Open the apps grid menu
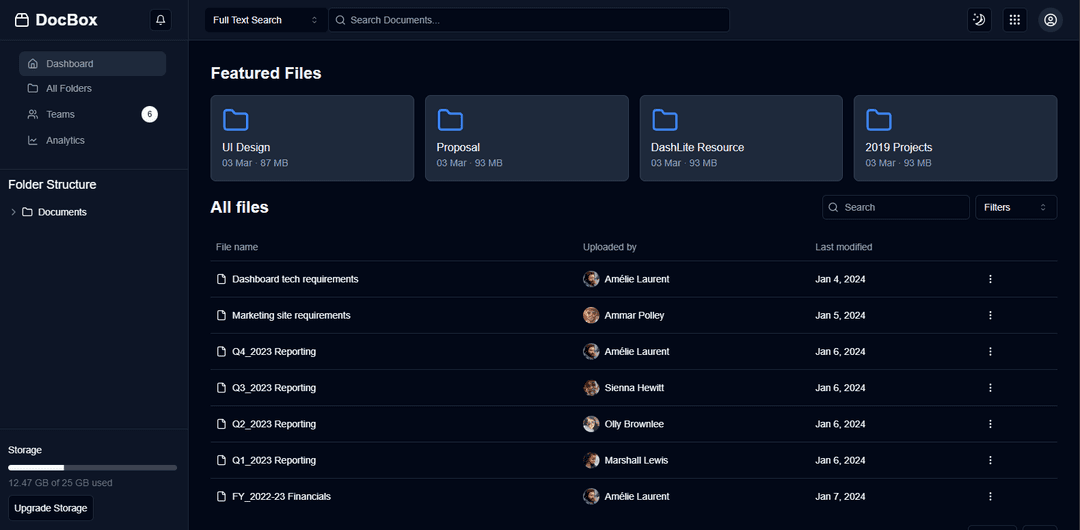1080x530 pixels. pos(1014,20)
